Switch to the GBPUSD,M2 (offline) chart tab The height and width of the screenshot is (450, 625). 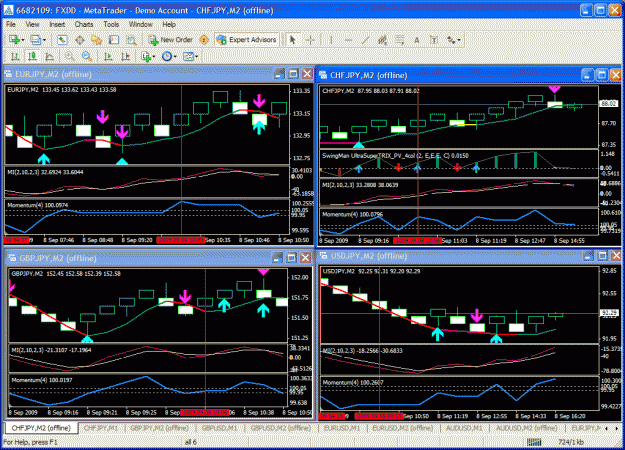click(x=281, y=428)
